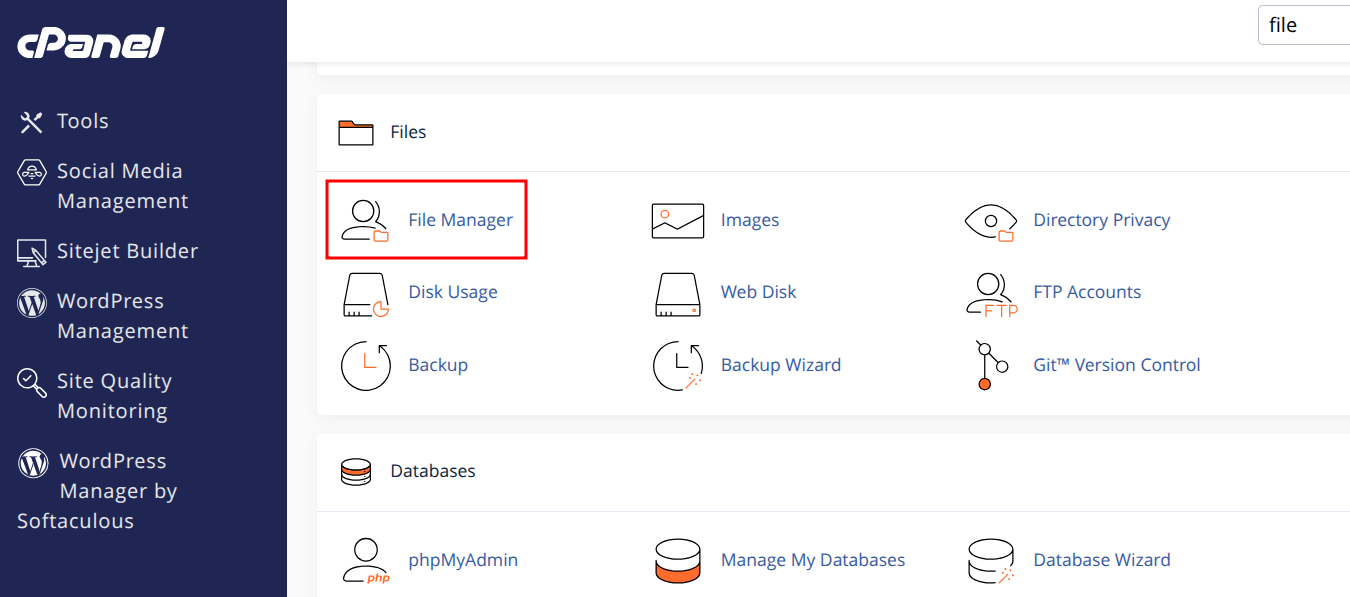The width and height of the screenshot is (1350, 597).
Task: Click the phpMyAdmin icon
Action: tap(367, 559)
